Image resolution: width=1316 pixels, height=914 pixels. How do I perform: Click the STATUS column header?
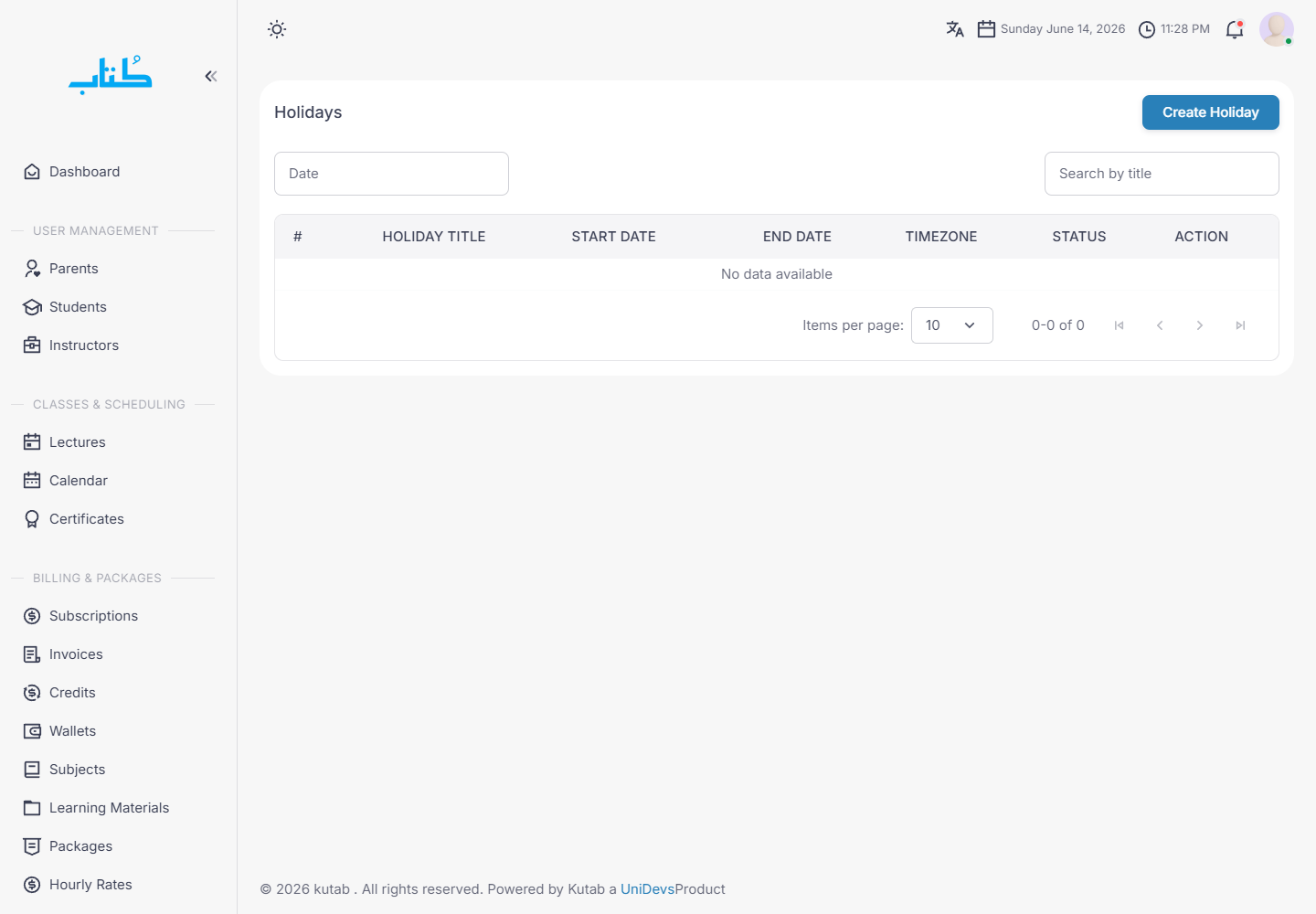1079,237
